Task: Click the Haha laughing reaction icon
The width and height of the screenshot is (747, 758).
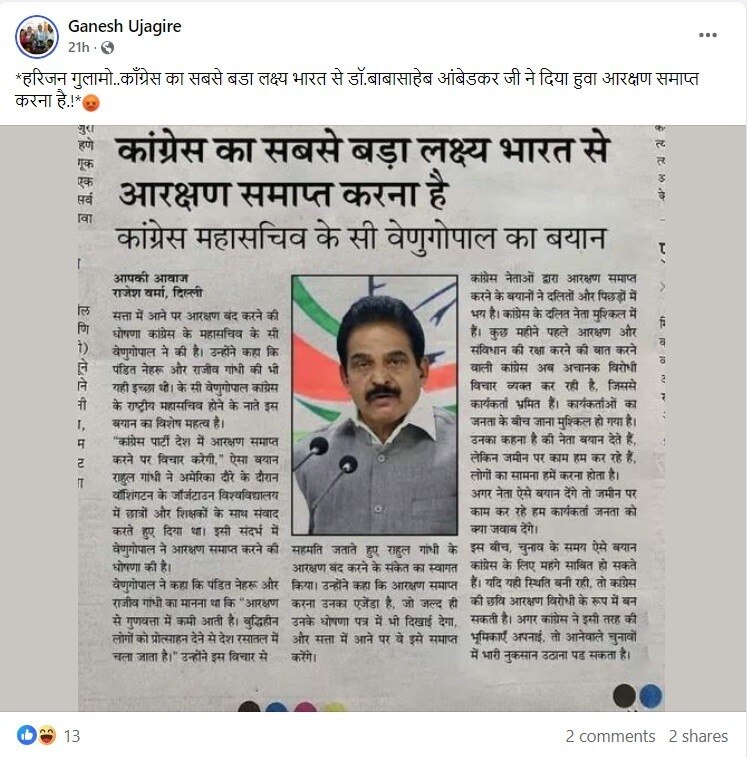Action: 46,735
